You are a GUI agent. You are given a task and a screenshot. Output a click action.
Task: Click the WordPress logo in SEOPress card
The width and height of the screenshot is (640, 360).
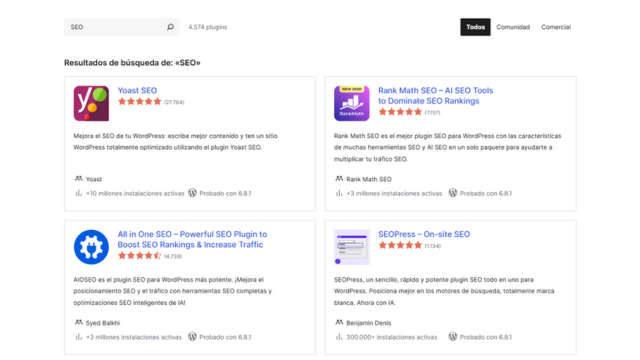tap(453, 337)
